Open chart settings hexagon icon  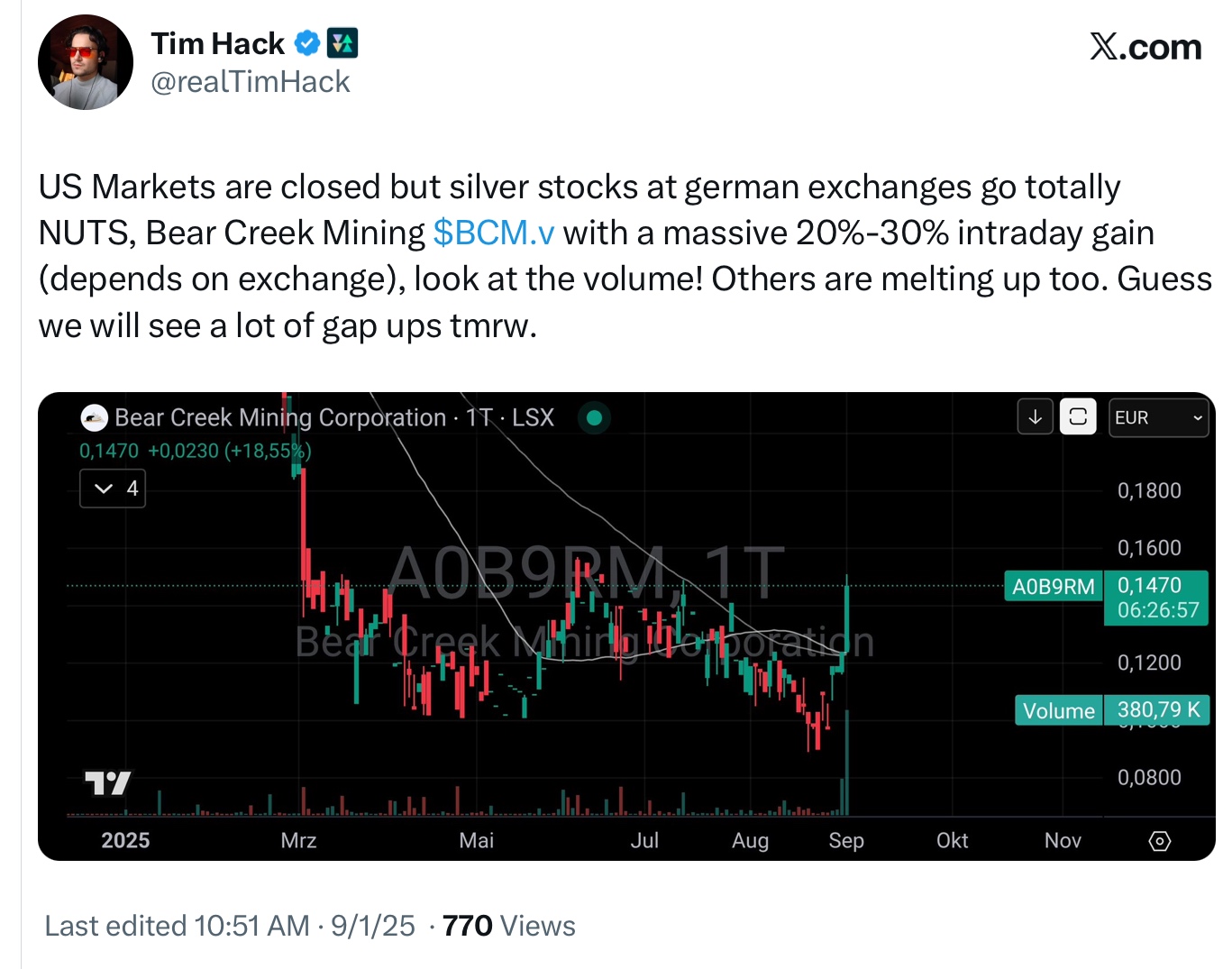click(x=1160, y=841)
